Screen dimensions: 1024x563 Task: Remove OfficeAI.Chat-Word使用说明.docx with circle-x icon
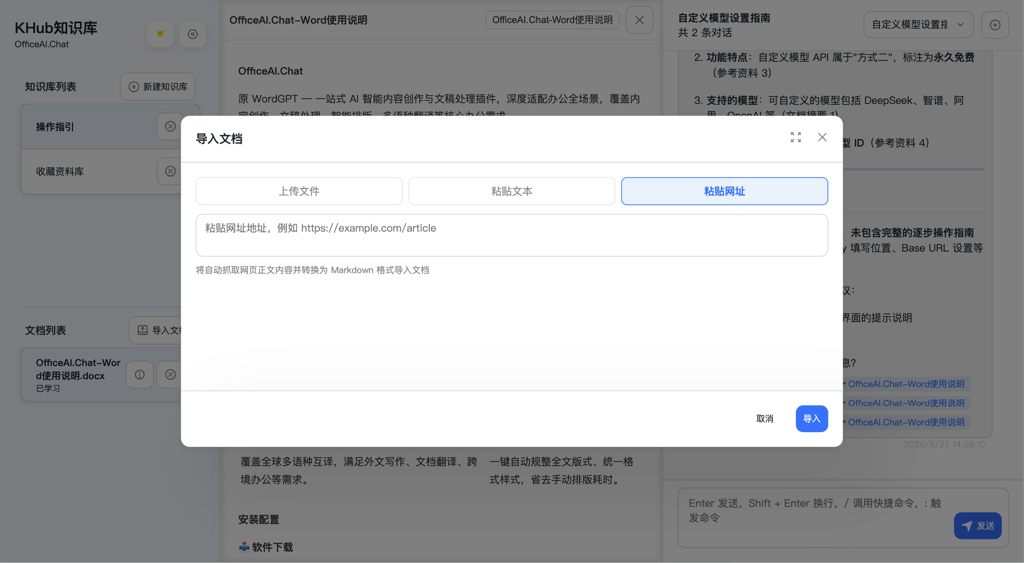pyautogui.click(x=170, y=375)
